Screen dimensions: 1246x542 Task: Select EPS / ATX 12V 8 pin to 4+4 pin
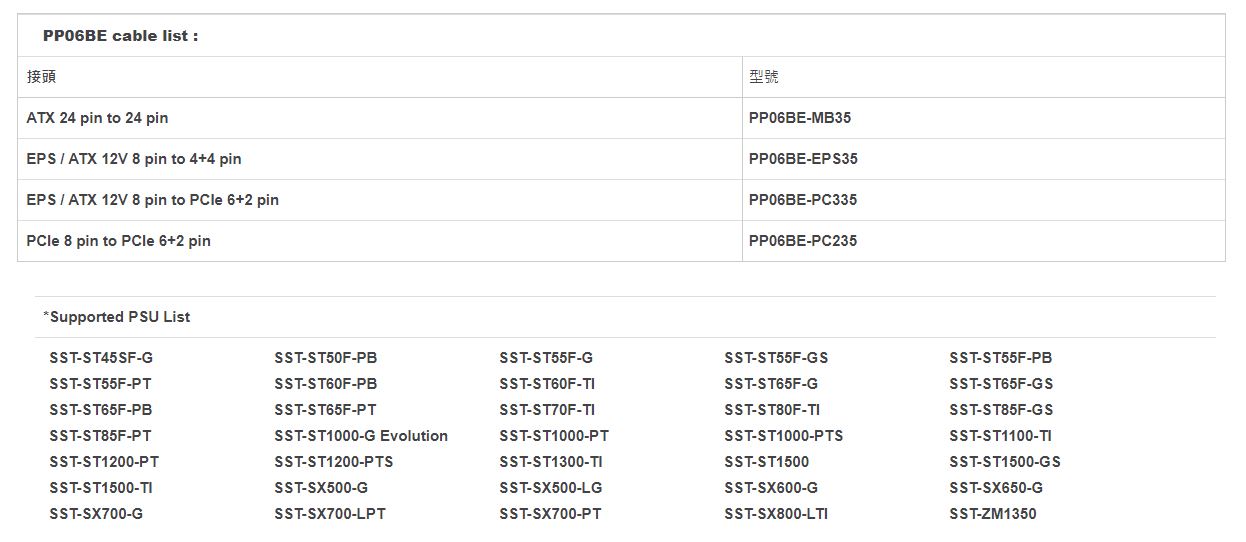click(134, 159)
